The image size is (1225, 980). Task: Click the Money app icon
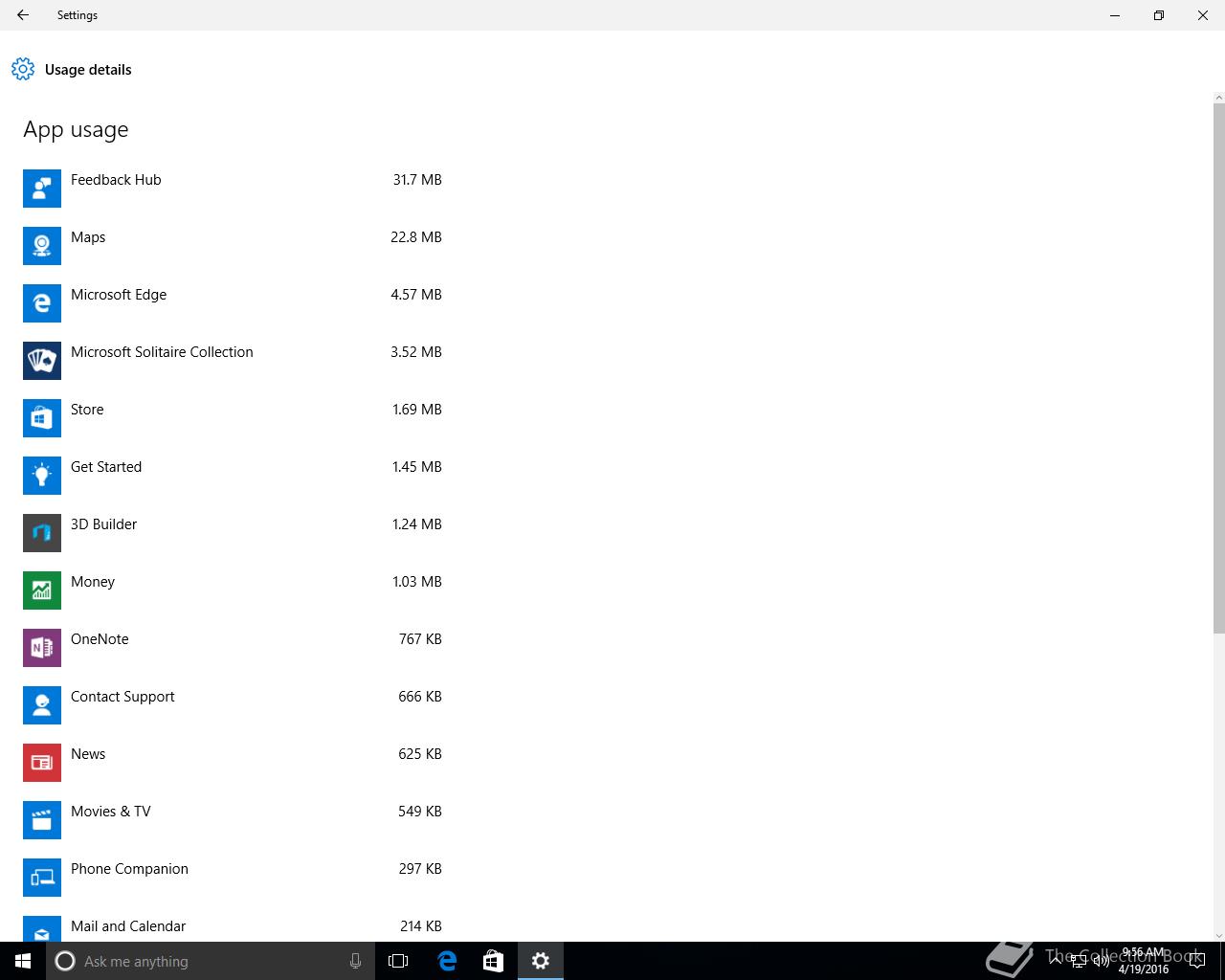[42, 590]
